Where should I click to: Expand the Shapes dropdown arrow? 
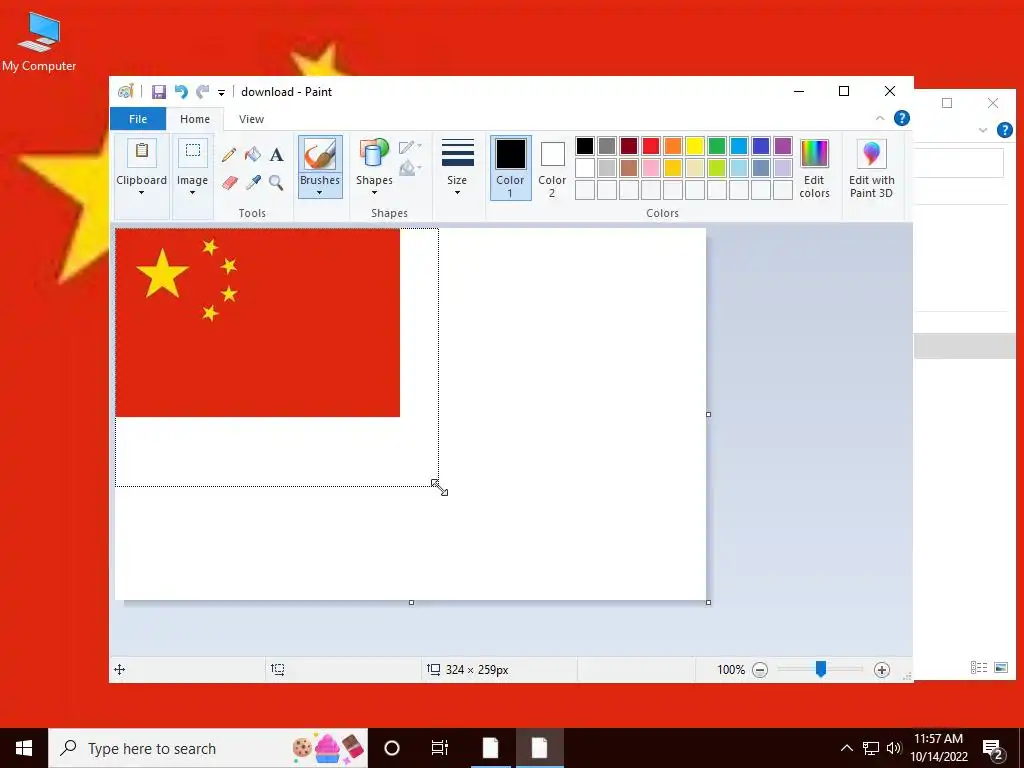pyautogui.click(x=374, y=193)
